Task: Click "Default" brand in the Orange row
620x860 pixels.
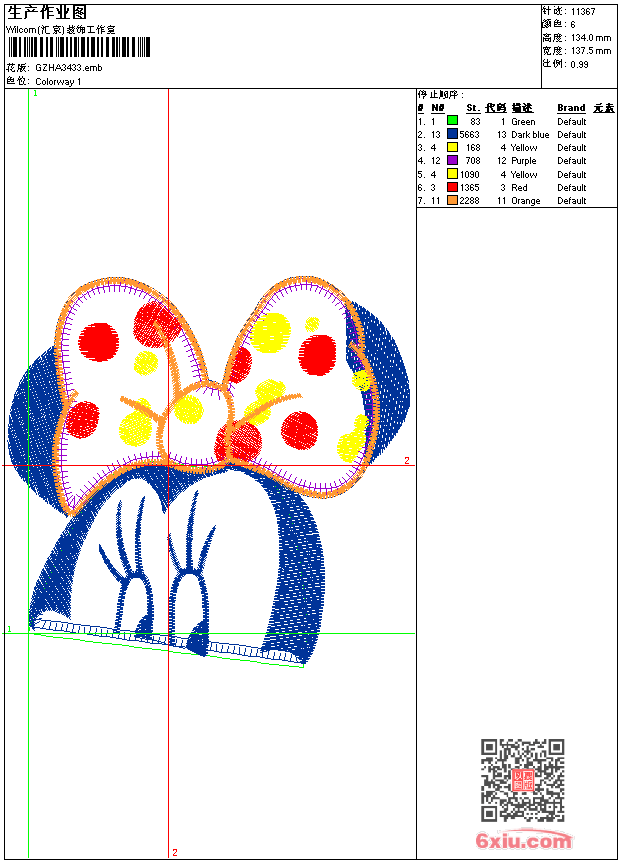Action: pyautogui.click(x=572, y=201)
